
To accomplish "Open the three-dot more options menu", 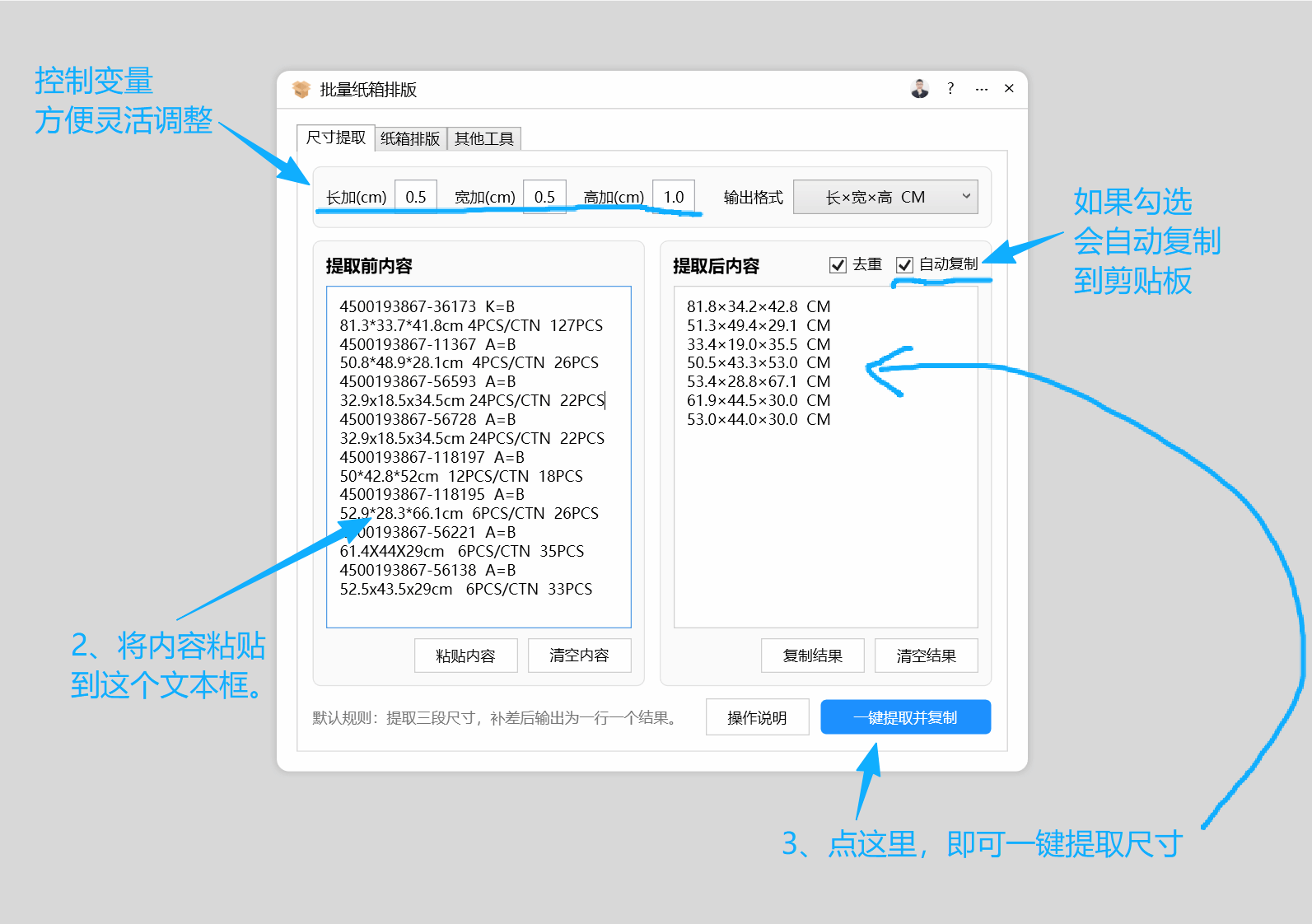I will pyautogui.click(x=981, y=89).
